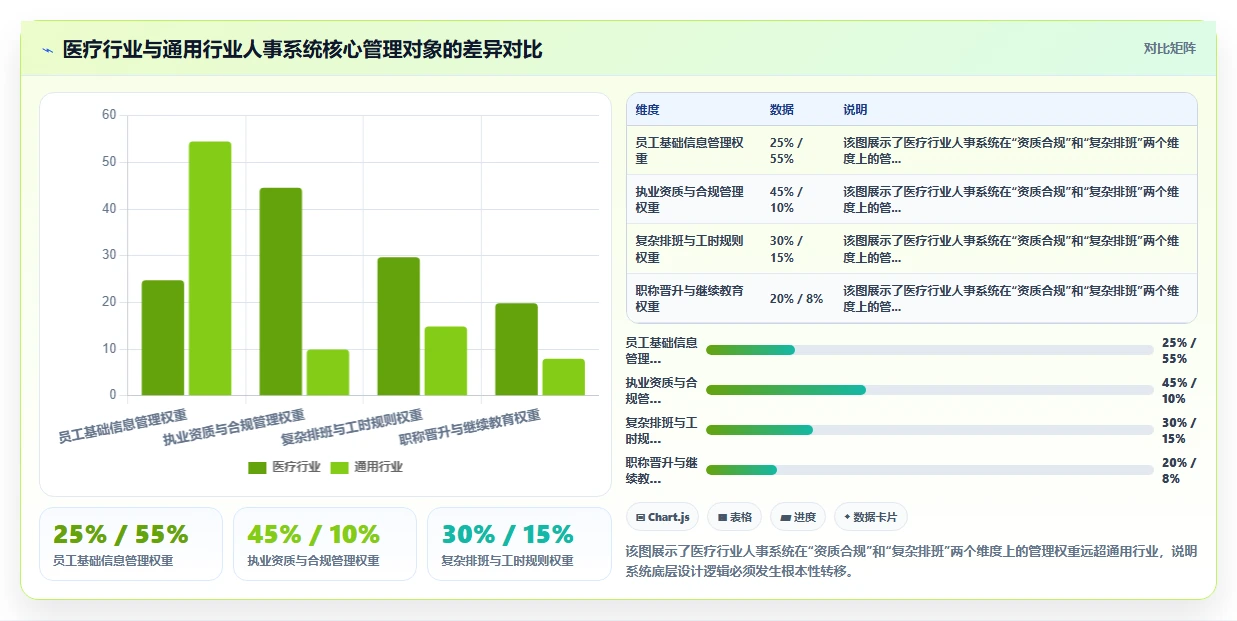This screenshot has height=621, width=1237.
Task: Click the 数据 column header
Action: [x=782, y=110]
